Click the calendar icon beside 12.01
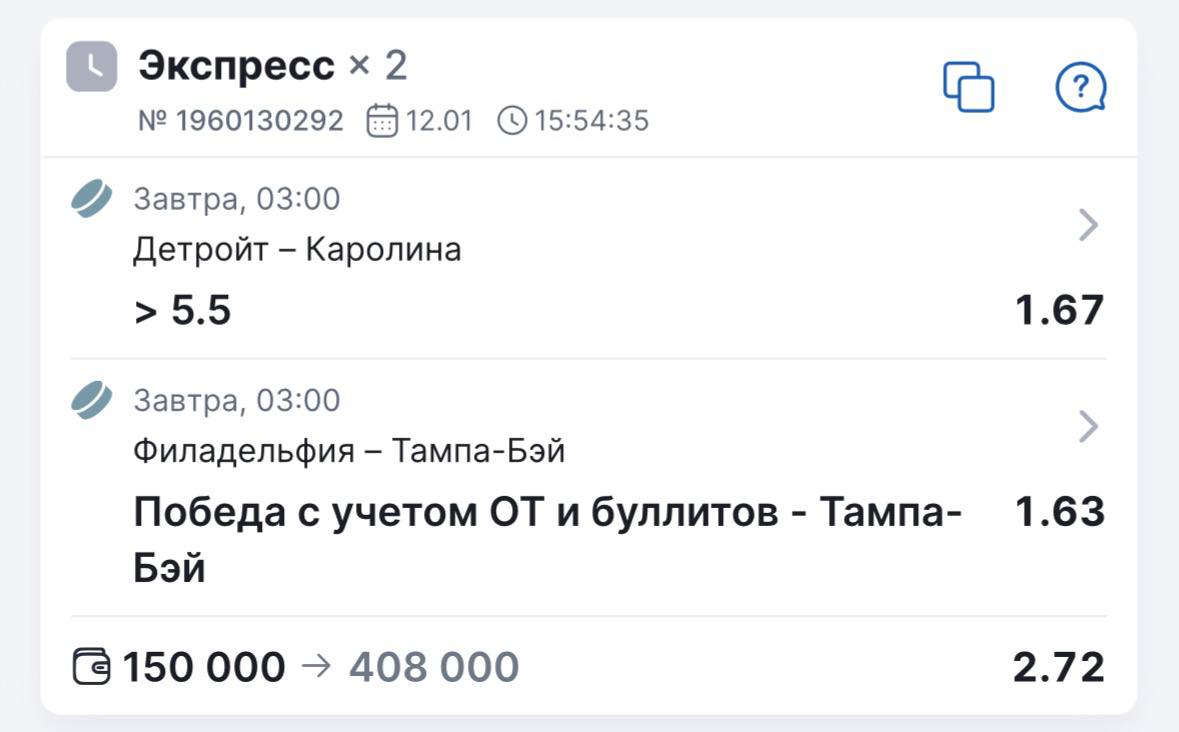 [382, 121]
